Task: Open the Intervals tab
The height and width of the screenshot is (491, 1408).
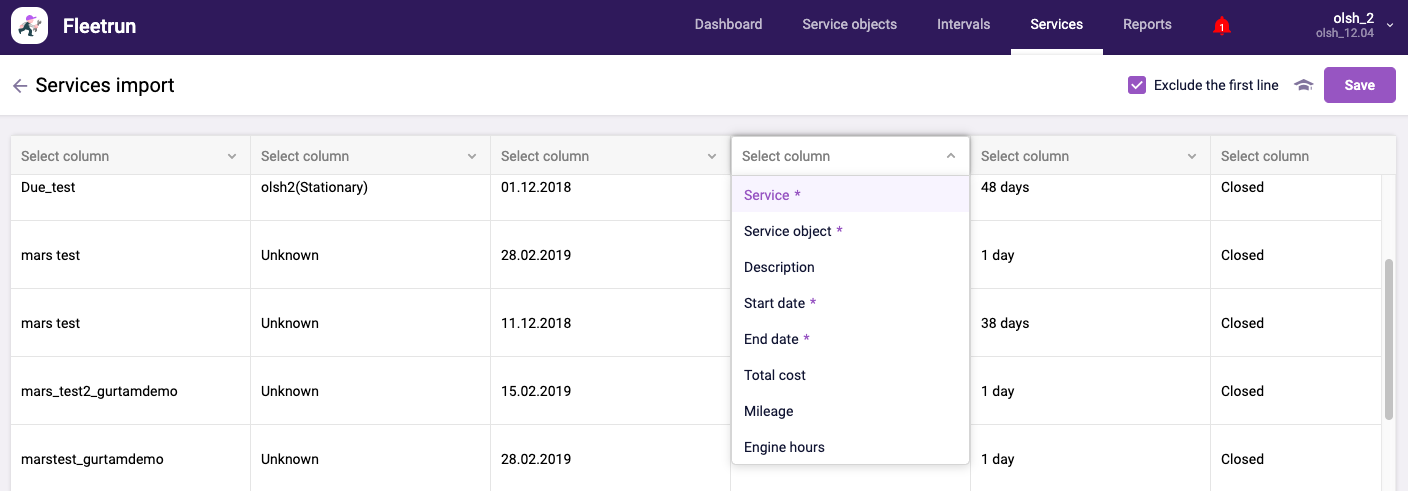Action: click(963, 25)
